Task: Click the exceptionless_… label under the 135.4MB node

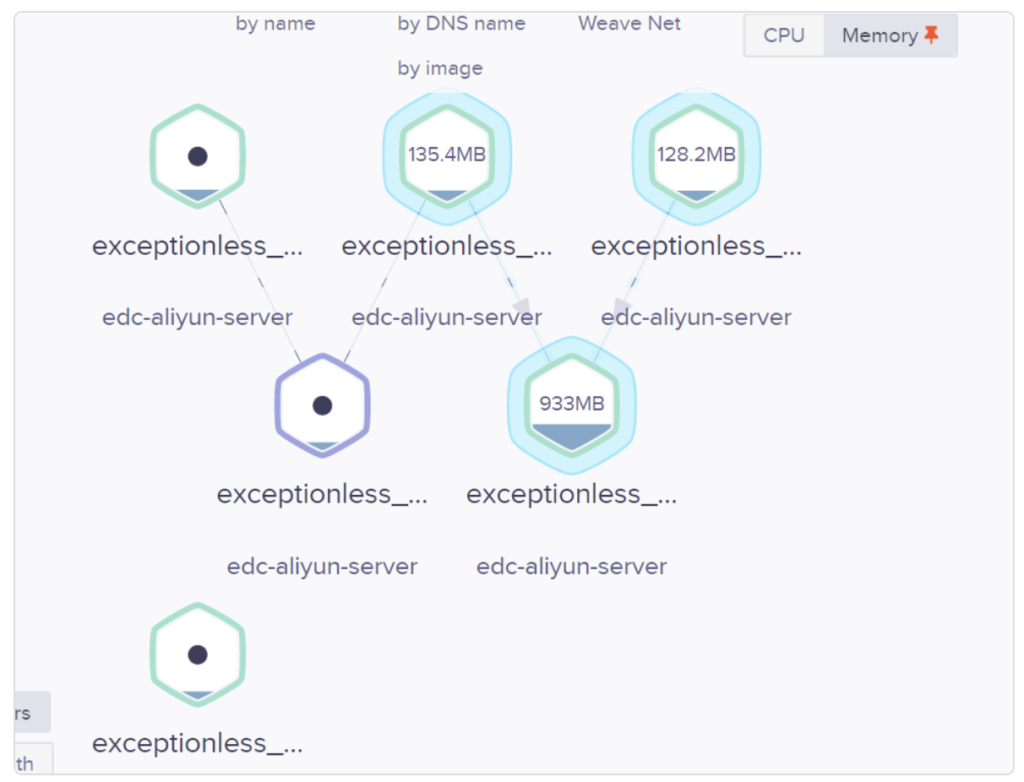Action: [447, 246]
